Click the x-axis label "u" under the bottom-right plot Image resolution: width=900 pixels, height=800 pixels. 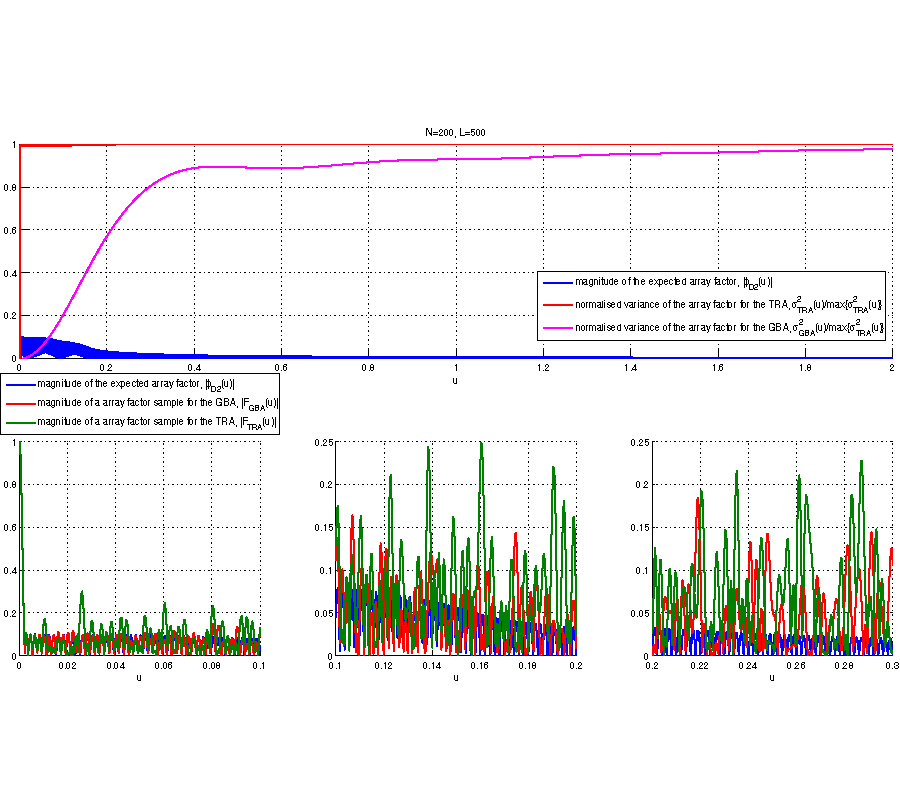(771, 677)
